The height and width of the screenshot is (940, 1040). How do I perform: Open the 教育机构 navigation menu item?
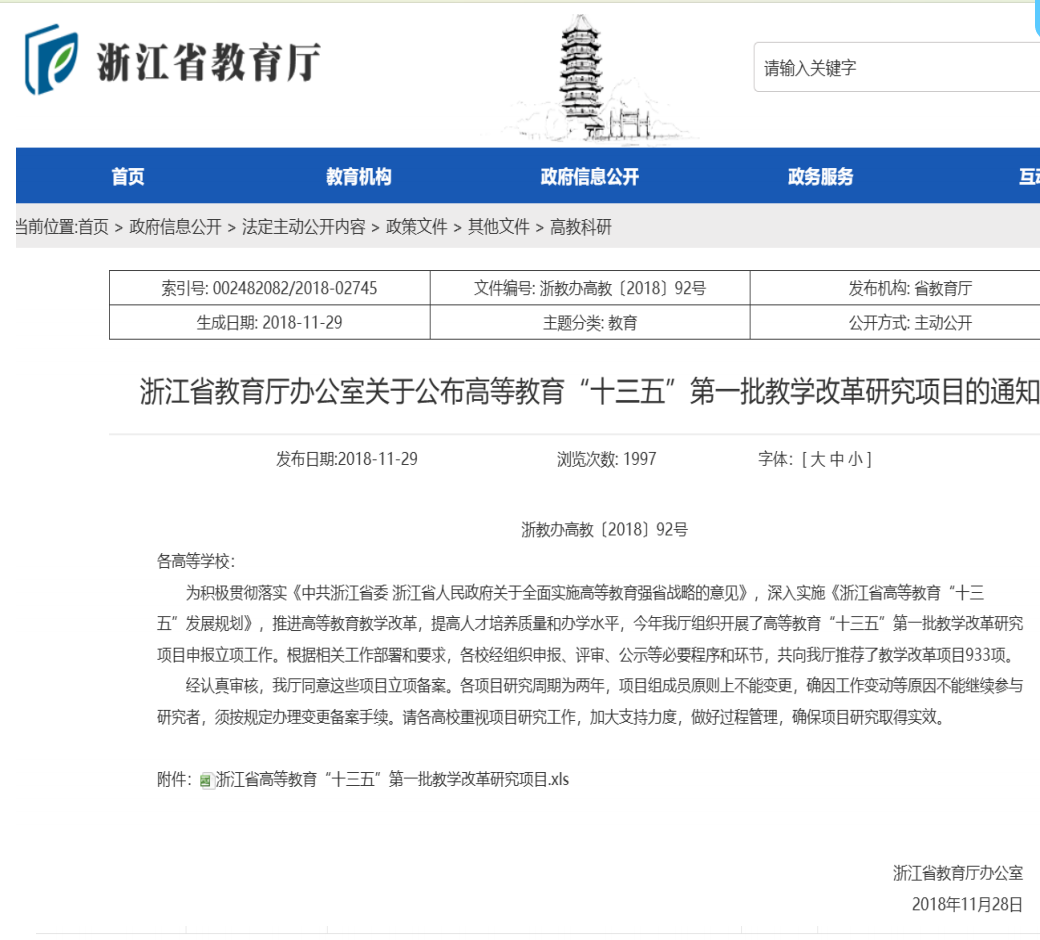pyautogui.click(x=359, y=177)
